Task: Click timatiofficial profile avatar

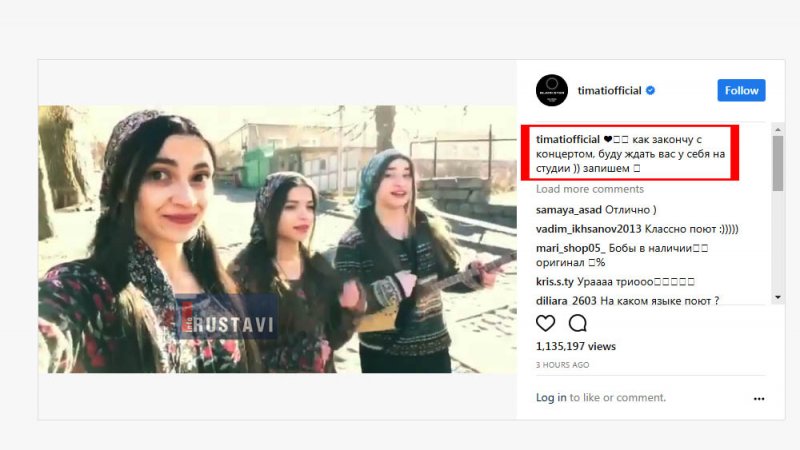Action: [x=552, y=90]
